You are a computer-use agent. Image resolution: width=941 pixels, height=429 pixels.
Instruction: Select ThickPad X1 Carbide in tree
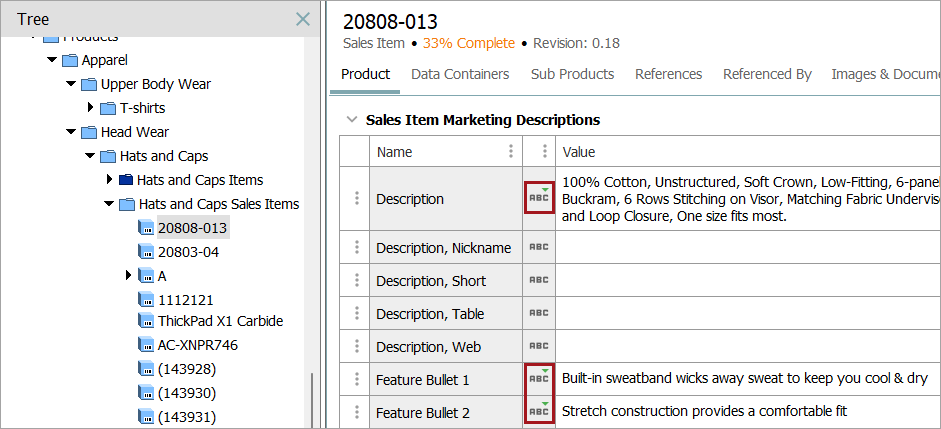[220, 321]
